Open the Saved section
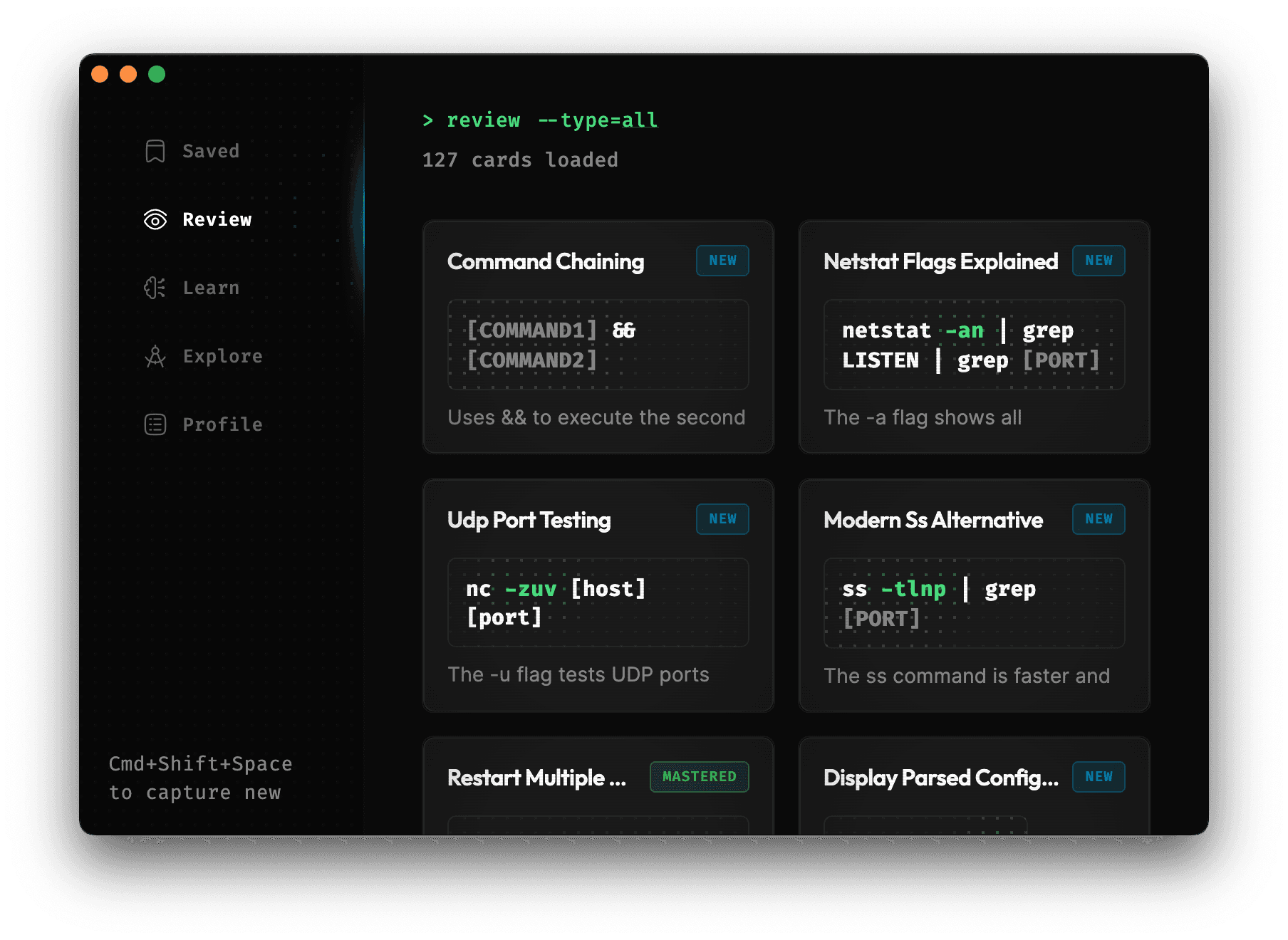Screen dimensions: 1288x940 pyautogui.click(x=210, y=151)
